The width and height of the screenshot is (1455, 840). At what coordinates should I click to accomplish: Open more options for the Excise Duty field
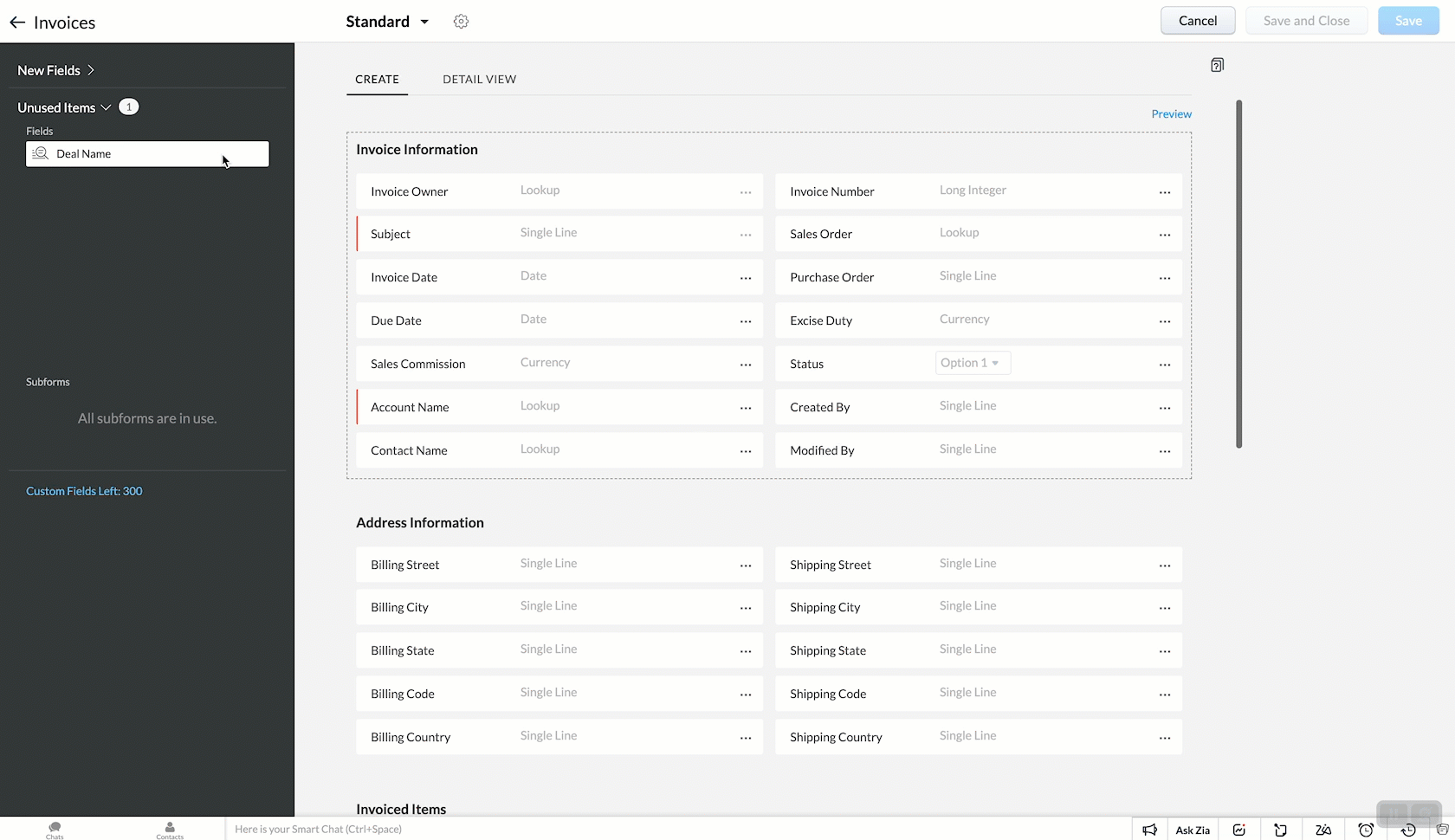point(1165,321)
